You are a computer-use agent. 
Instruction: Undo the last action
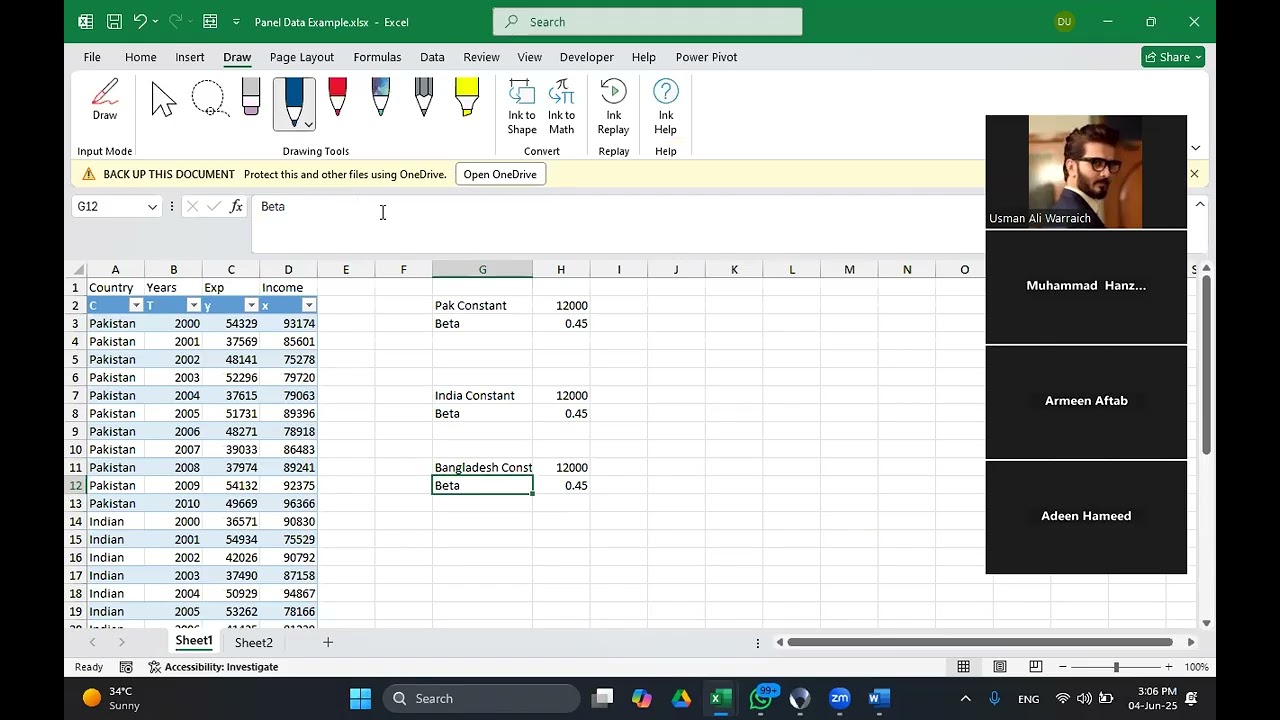[x=140, y=22]
